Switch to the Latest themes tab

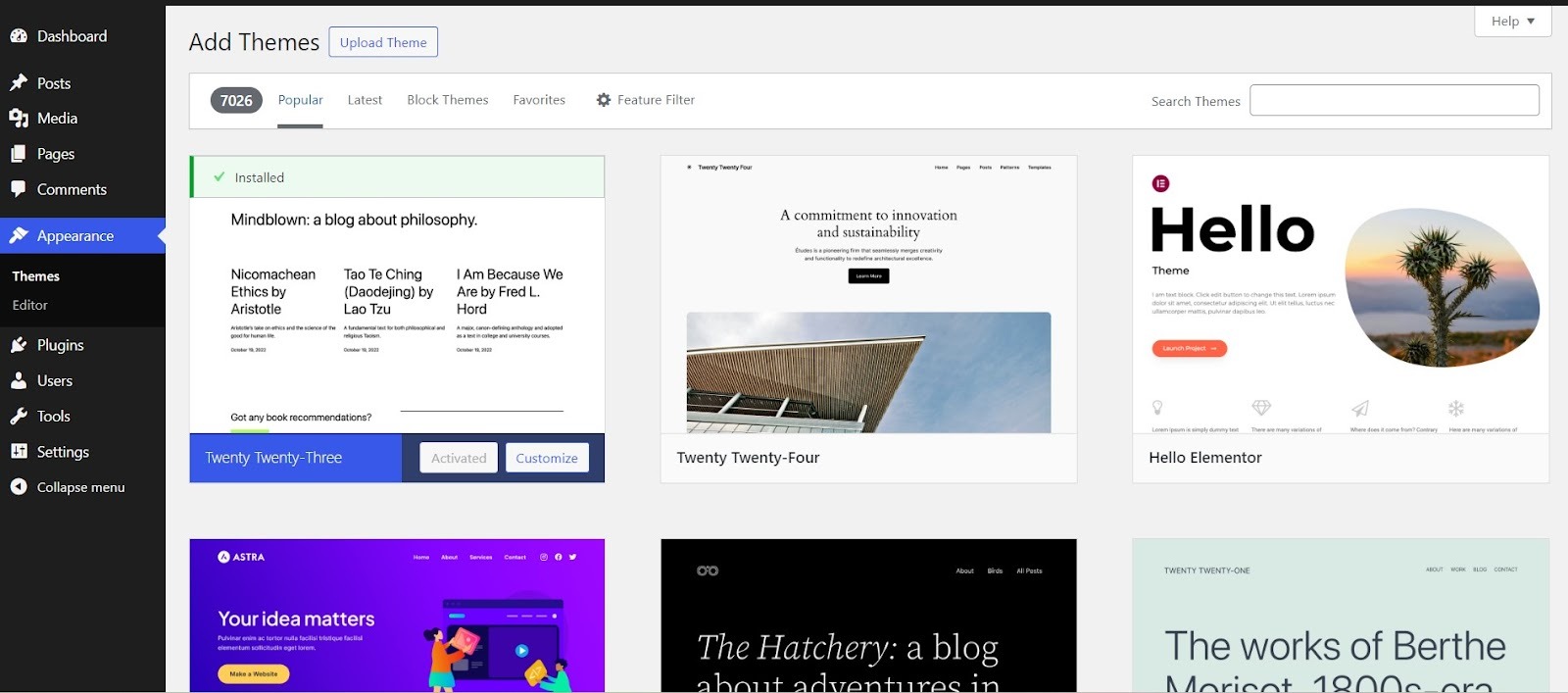coord(365,100)
